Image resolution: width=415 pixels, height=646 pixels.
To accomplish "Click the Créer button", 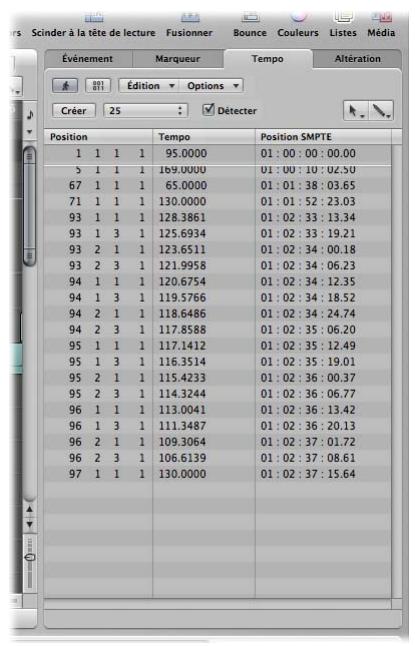I will pos(74,111).
